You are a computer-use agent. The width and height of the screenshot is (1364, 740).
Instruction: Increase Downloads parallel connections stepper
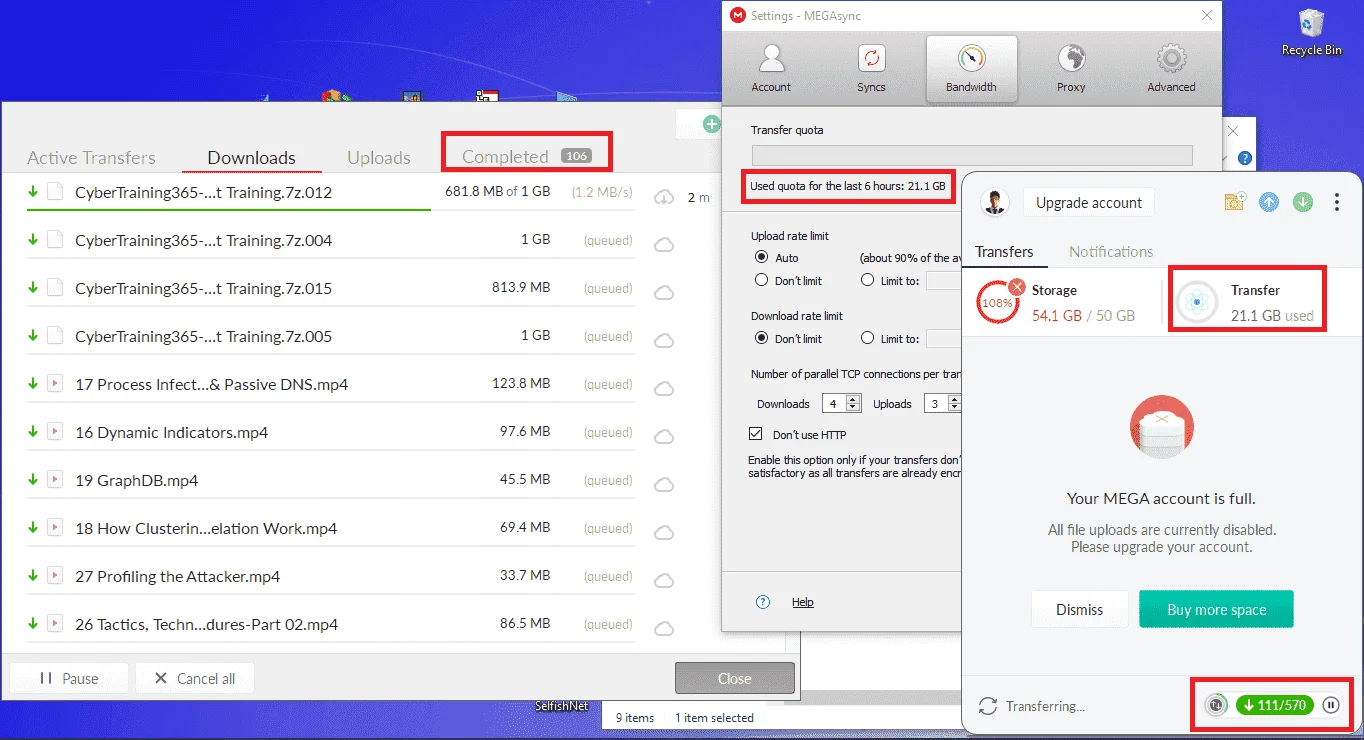[x=853, y=399]
